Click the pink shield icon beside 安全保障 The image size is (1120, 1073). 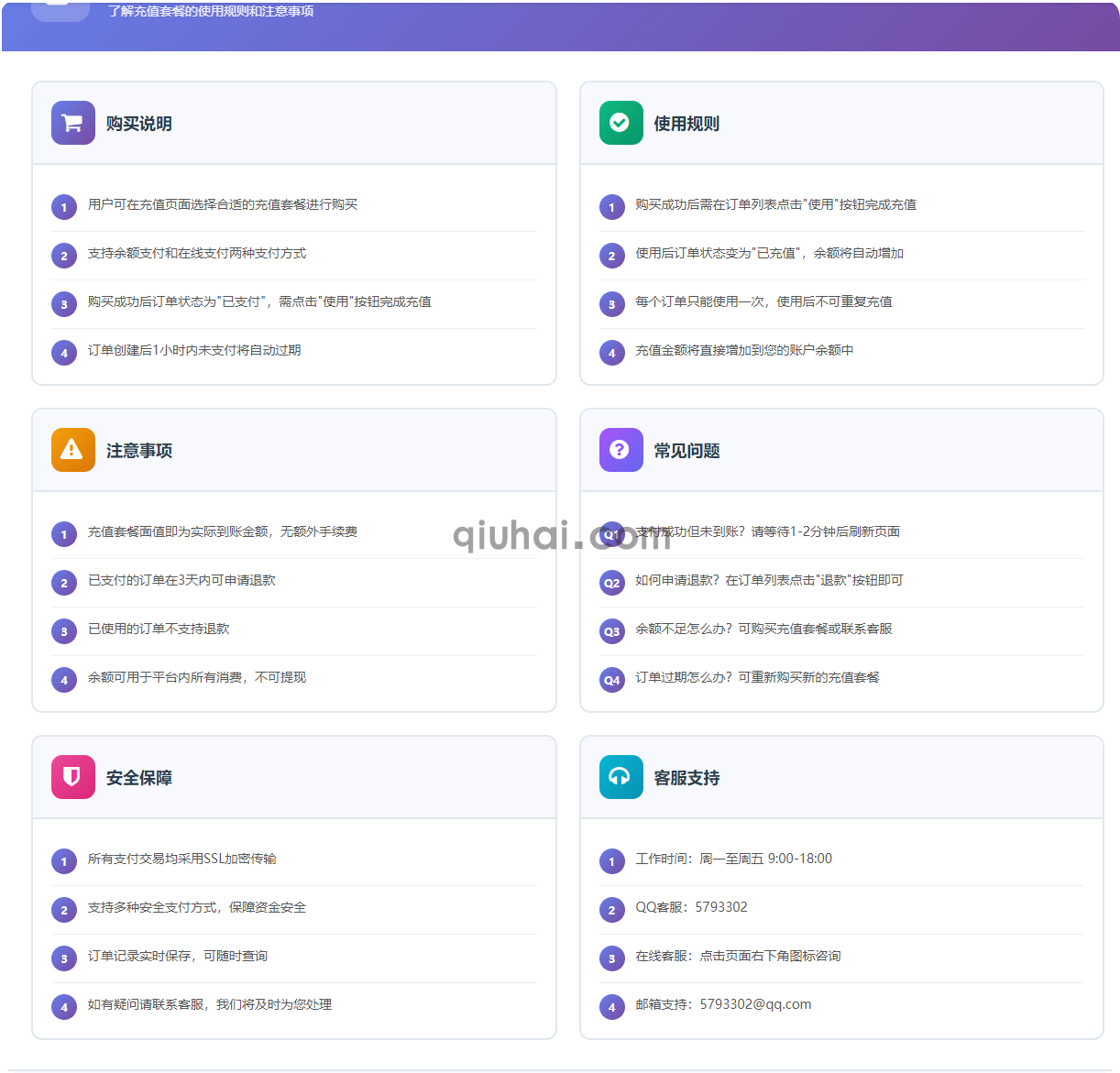[72, 776]
